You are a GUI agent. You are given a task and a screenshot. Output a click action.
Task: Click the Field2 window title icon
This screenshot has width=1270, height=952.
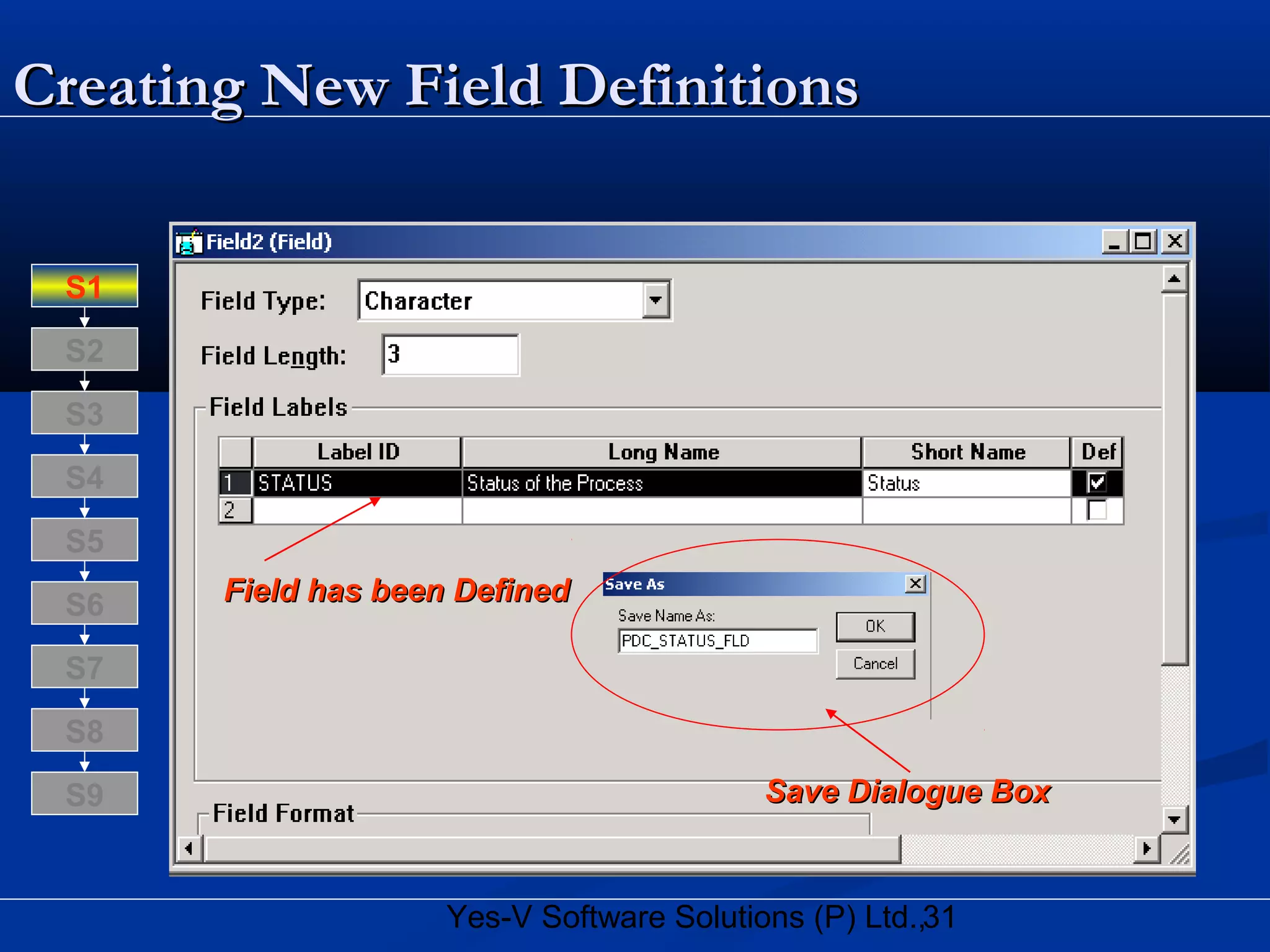pyautogui.click(x=189, y=242)
